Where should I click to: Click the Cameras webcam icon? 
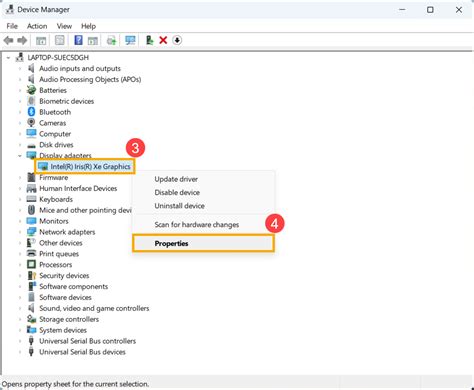pyautogui.click(x=31, y=123)
